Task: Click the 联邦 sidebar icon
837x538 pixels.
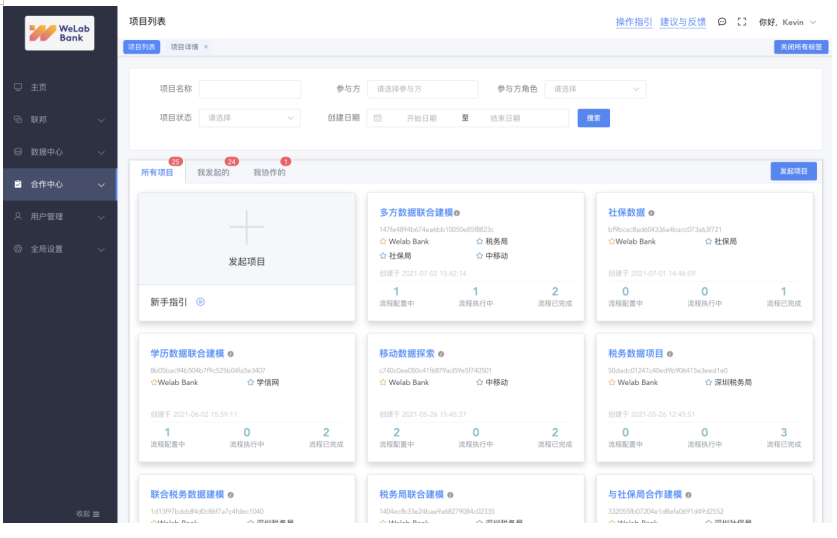Action: [18, 120]
